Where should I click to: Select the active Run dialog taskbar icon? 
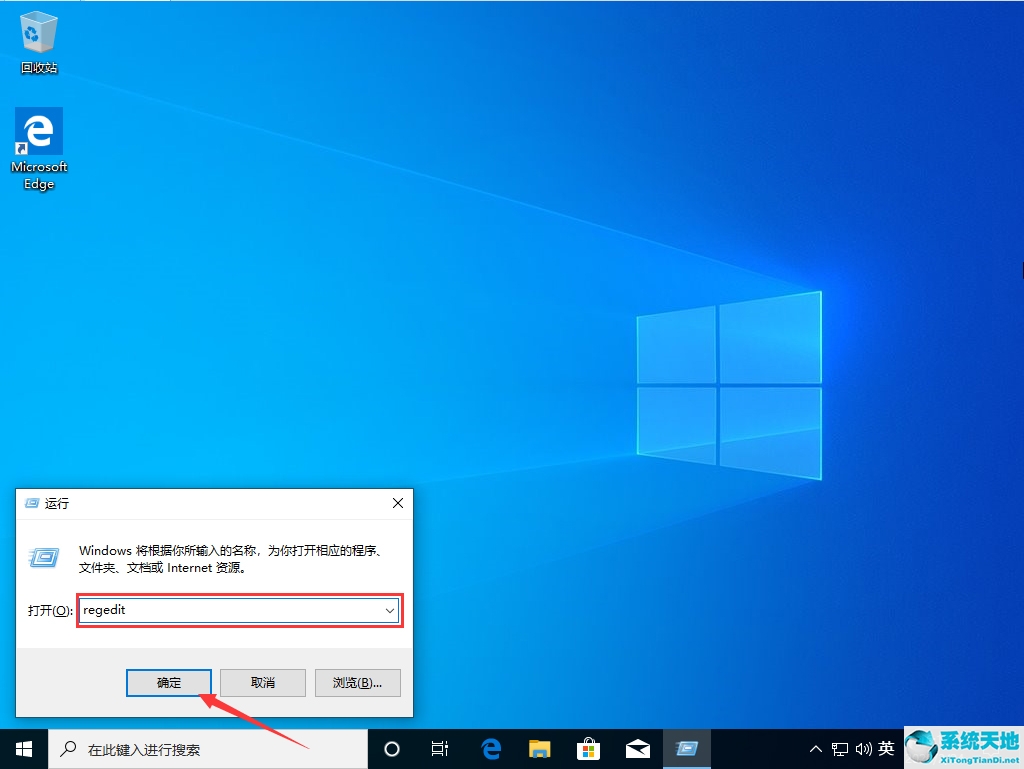click(x=687, y=748)
